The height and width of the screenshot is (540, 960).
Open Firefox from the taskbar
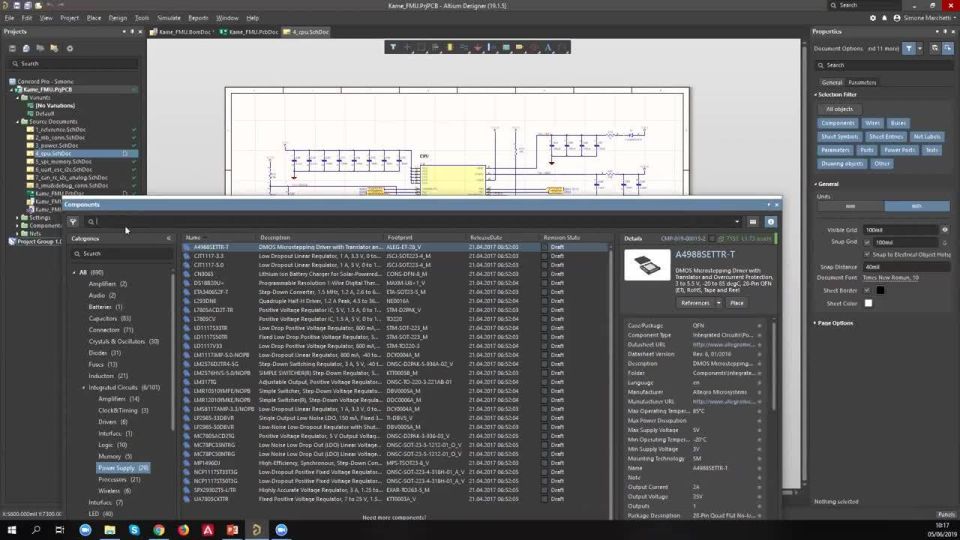coord(183,530)
